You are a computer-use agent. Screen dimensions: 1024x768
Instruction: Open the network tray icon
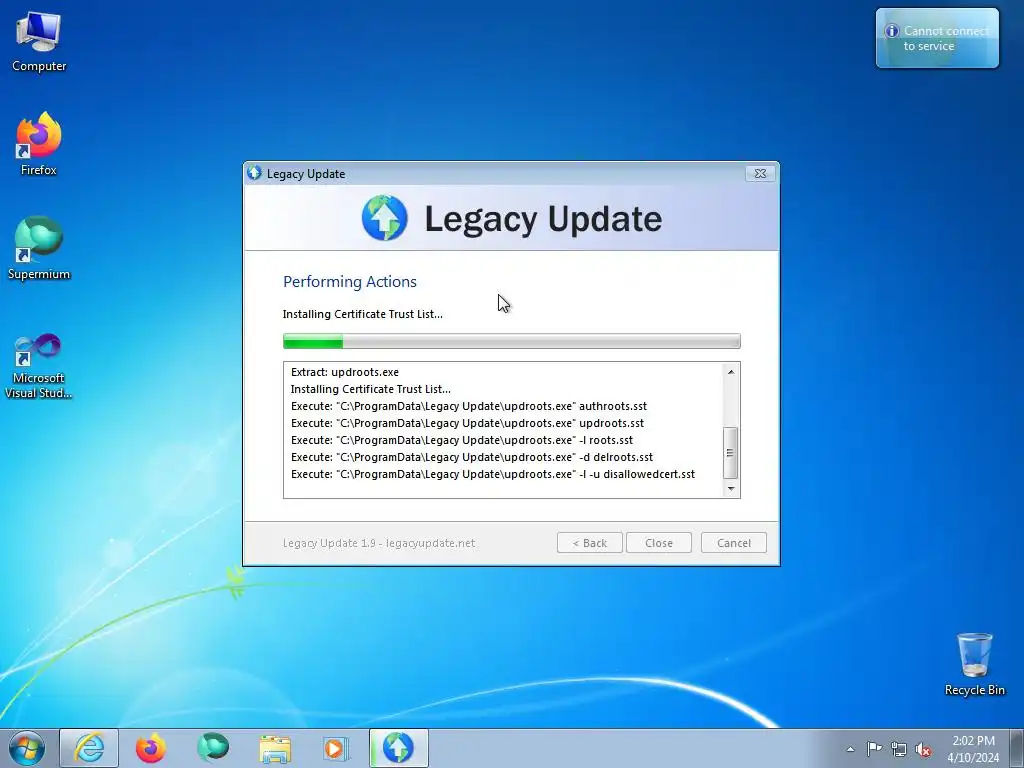pyautogui.click(x=899, y=749)
